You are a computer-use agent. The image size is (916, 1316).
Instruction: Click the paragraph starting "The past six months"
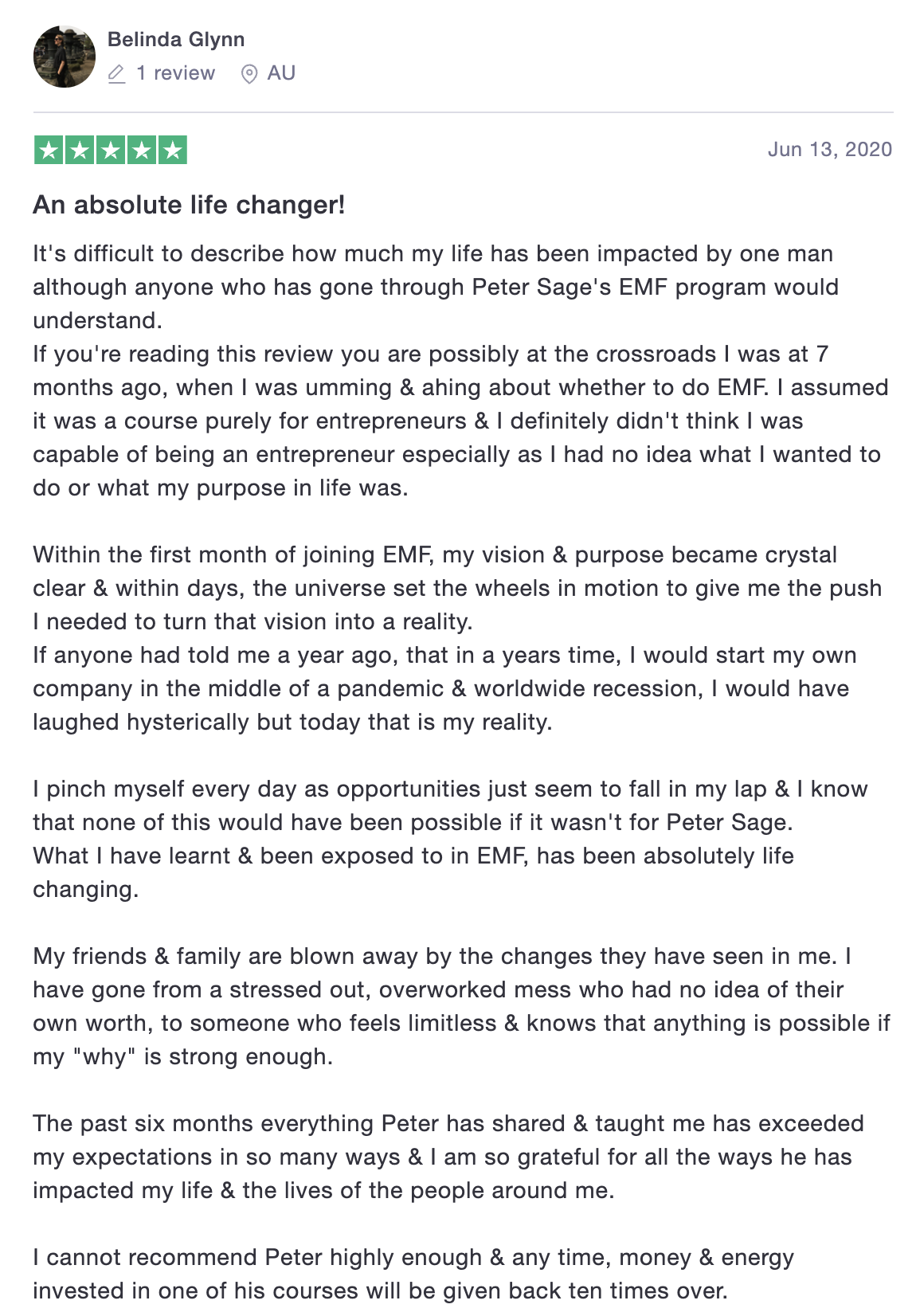[446, 1157]
